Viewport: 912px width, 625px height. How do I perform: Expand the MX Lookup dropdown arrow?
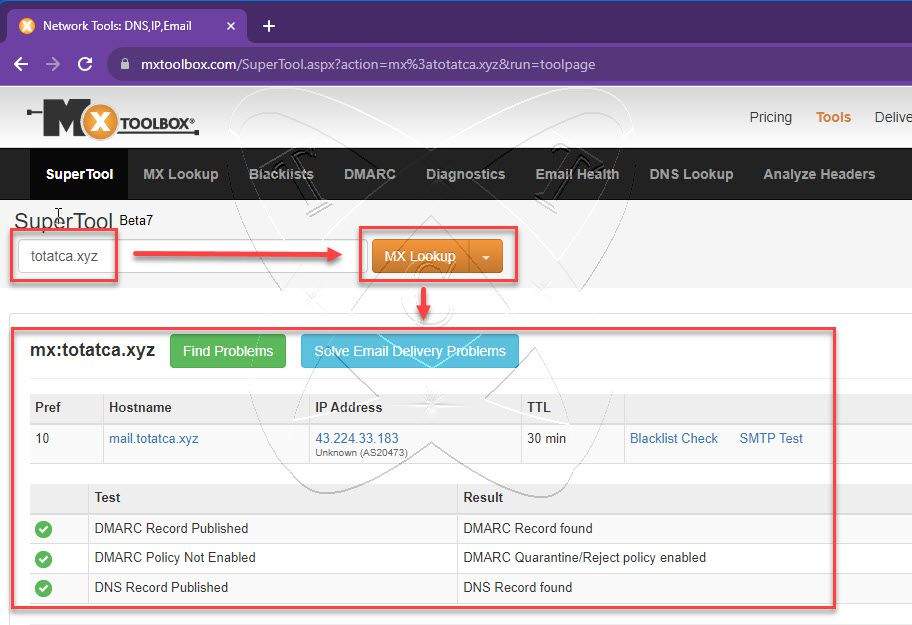tap(486, 256)
